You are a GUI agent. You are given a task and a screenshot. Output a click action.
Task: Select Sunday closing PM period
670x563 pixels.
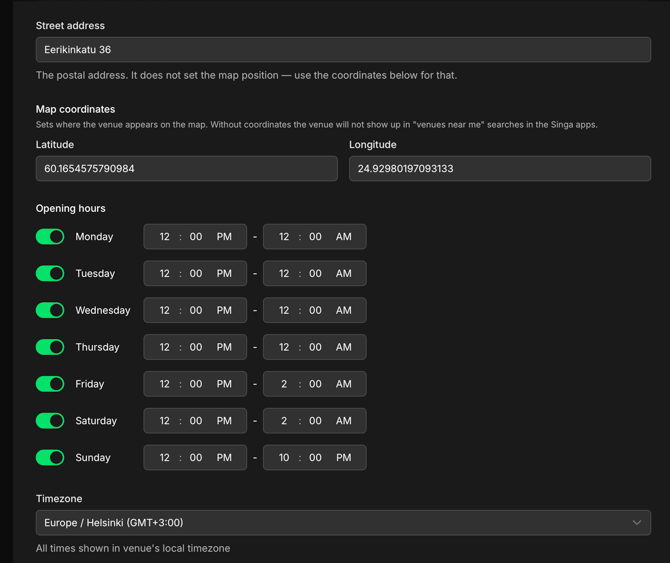[x=344, y=457]
